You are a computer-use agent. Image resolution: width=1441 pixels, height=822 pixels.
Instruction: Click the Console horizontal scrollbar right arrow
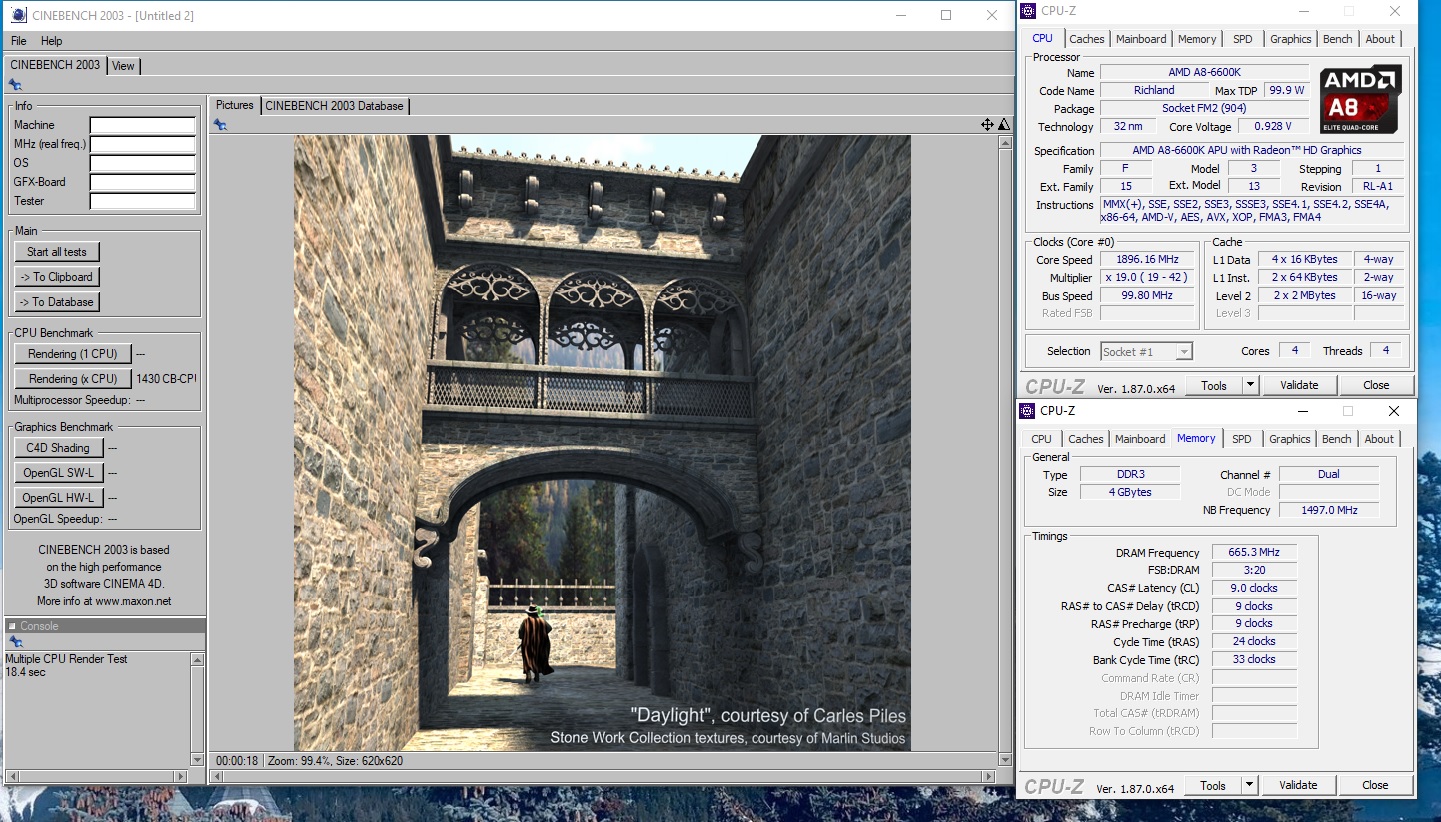(x=181, y=776)
